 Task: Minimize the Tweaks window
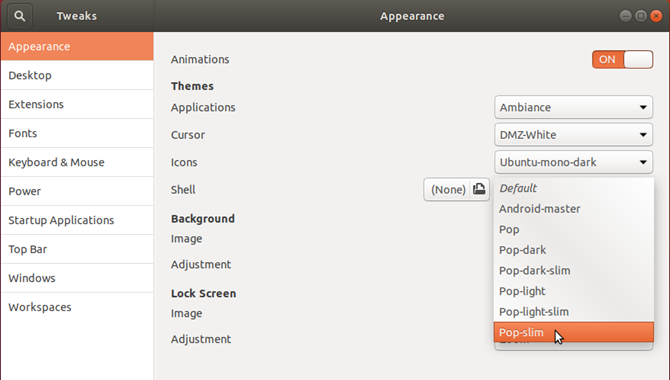click(x=626, y=16)
